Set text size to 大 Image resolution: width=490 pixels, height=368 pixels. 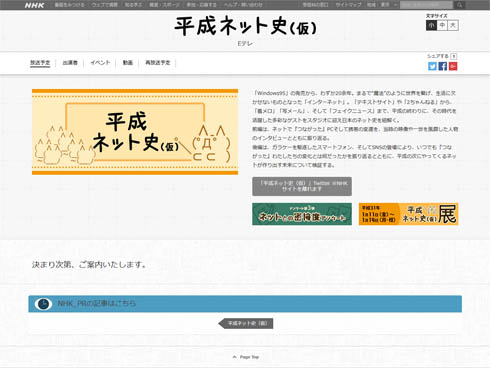coord(453,25)
